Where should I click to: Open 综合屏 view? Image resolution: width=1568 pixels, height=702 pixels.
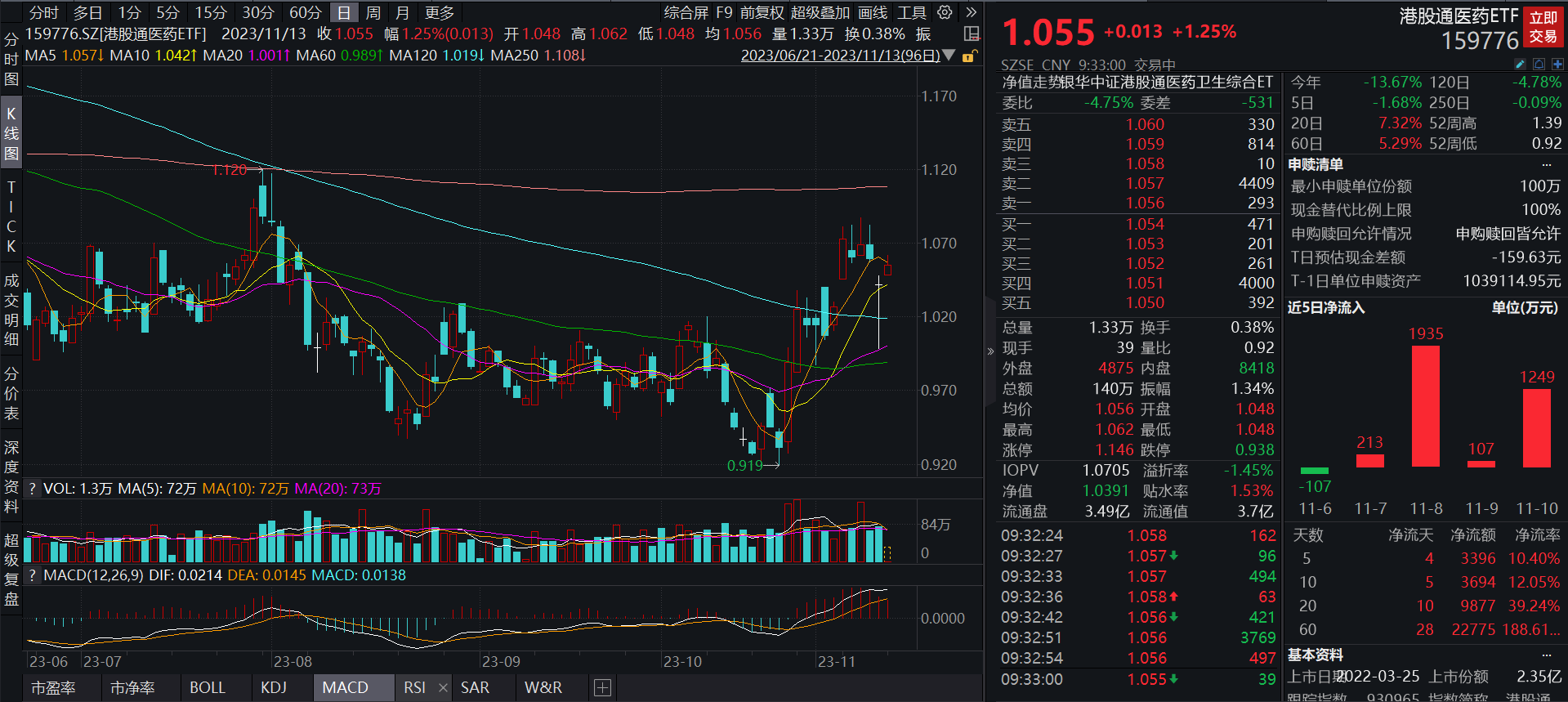pos(686,12)
